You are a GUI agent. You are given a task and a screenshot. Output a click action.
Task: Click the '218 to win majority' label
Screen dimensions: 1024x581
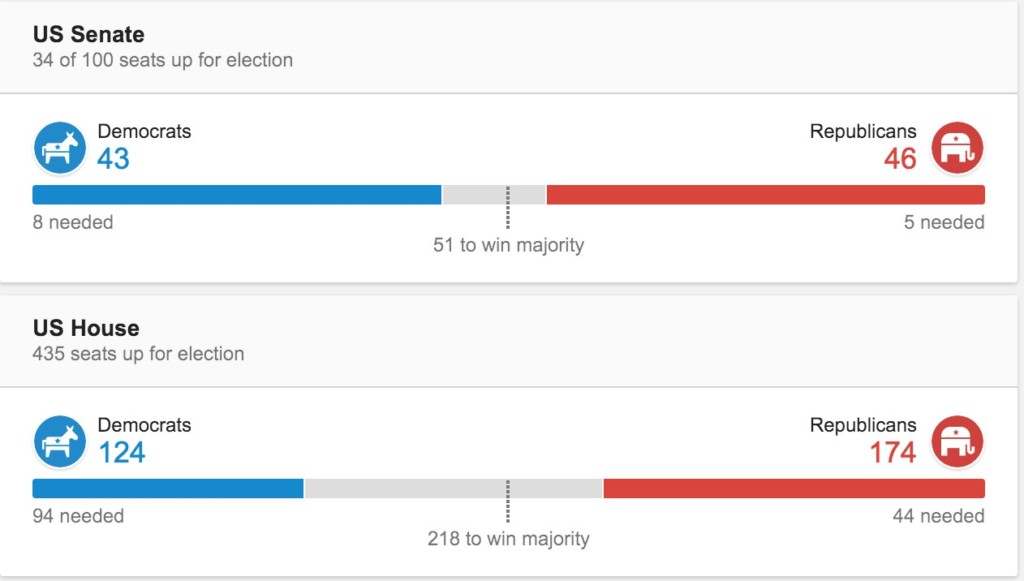tap(508, 539)
